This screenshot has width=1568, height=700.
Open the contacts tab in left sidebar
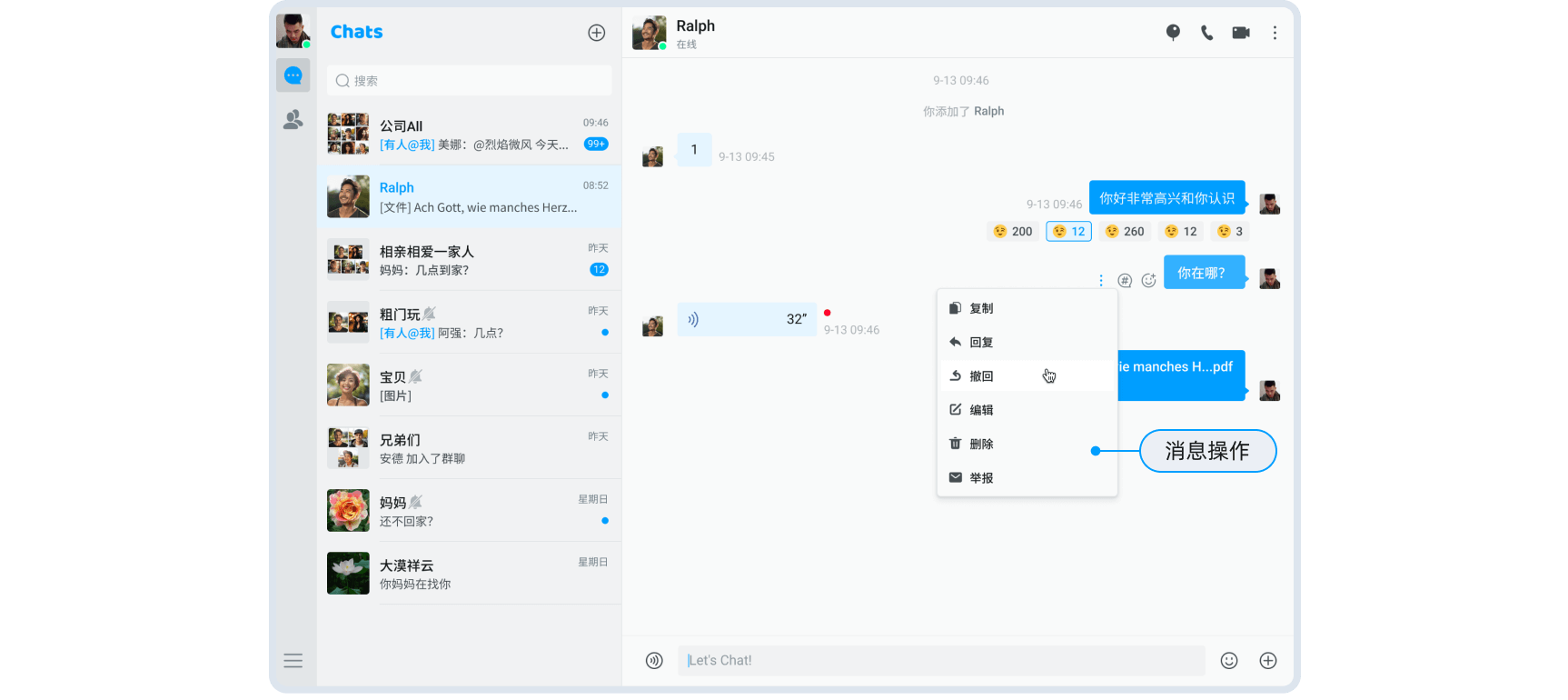(293, 119)
